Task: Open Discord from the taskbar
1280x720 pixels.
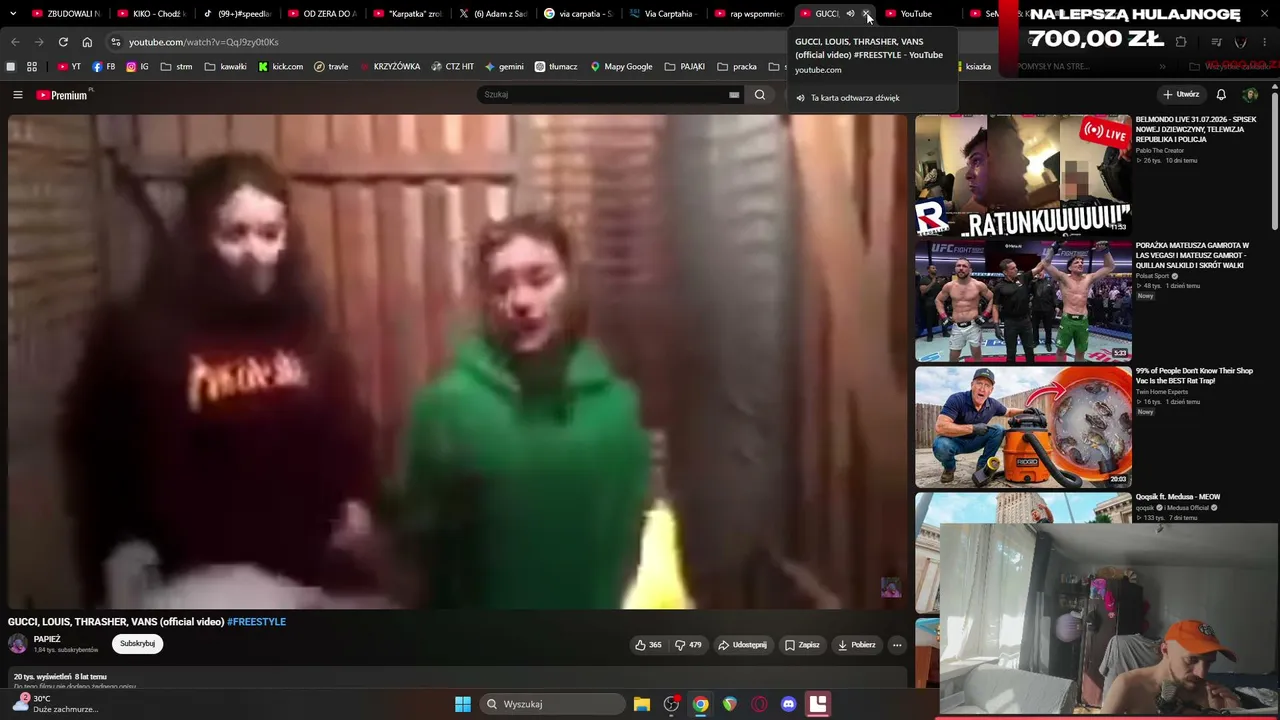Action: (788, 704)
